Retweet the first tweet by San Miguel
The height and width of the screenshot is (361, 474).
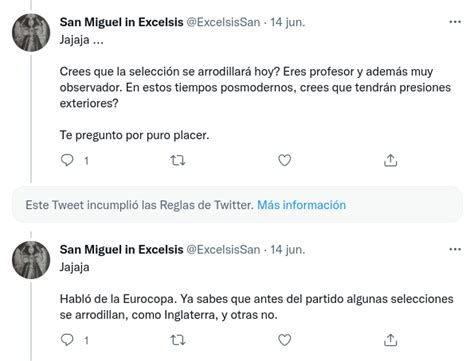178,161
